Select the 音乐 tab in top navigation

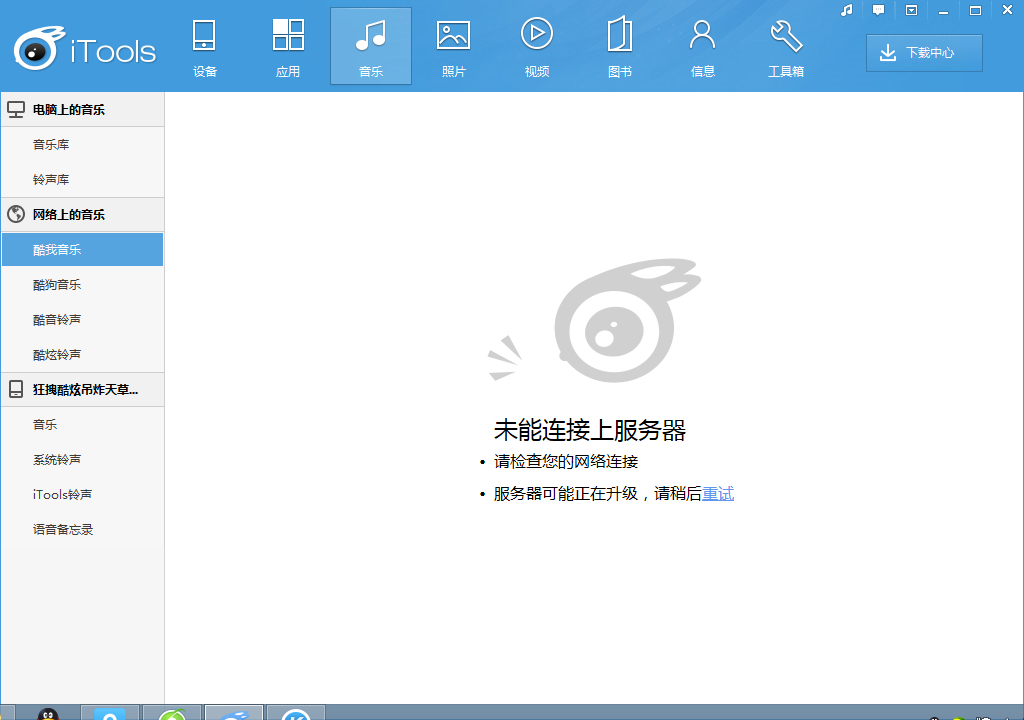tap(371, 46)
